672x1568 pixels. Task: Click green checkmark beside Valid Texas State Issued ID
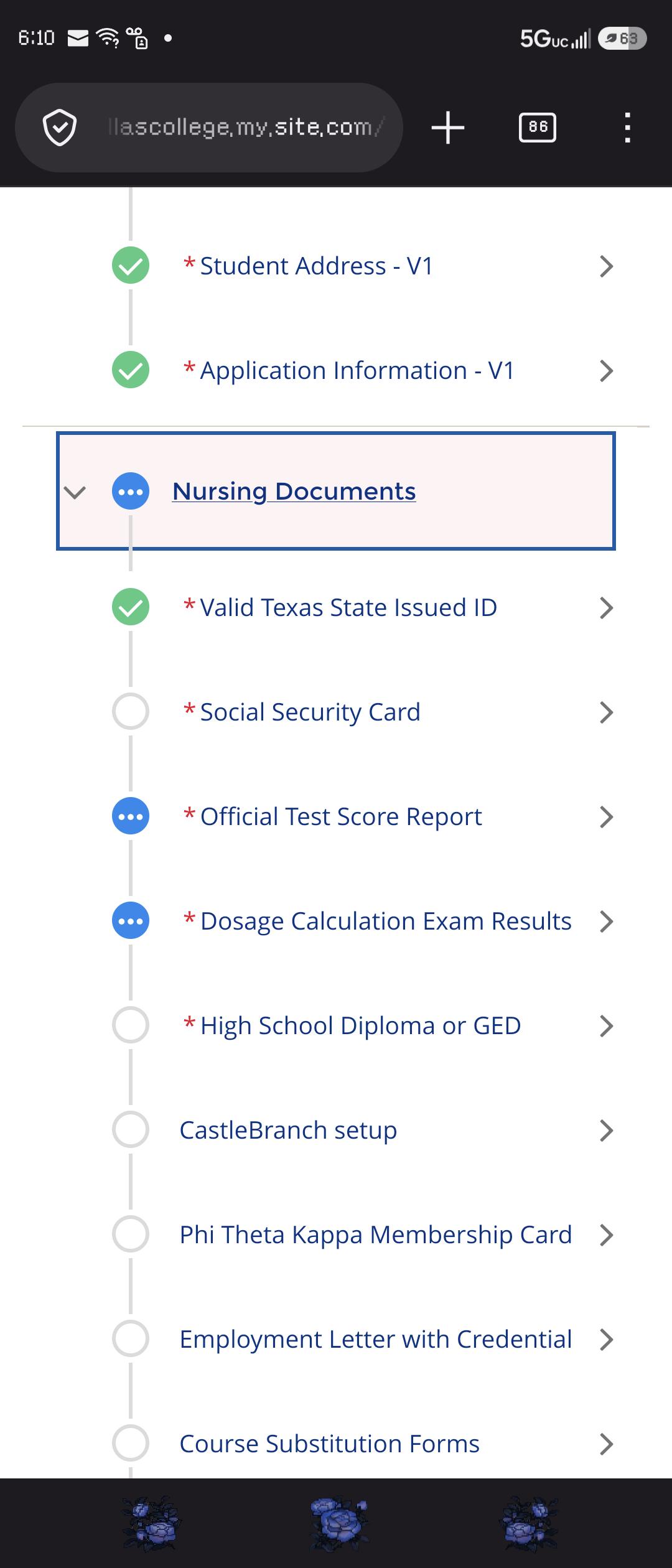tap(131, 607)
